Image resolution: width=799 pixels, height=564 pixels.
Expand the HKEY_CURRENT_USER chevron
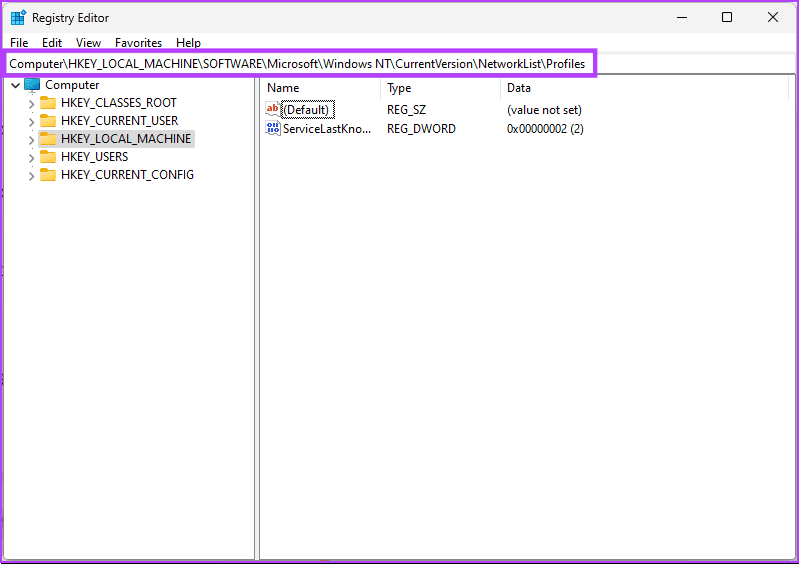(x=31, y=122)
